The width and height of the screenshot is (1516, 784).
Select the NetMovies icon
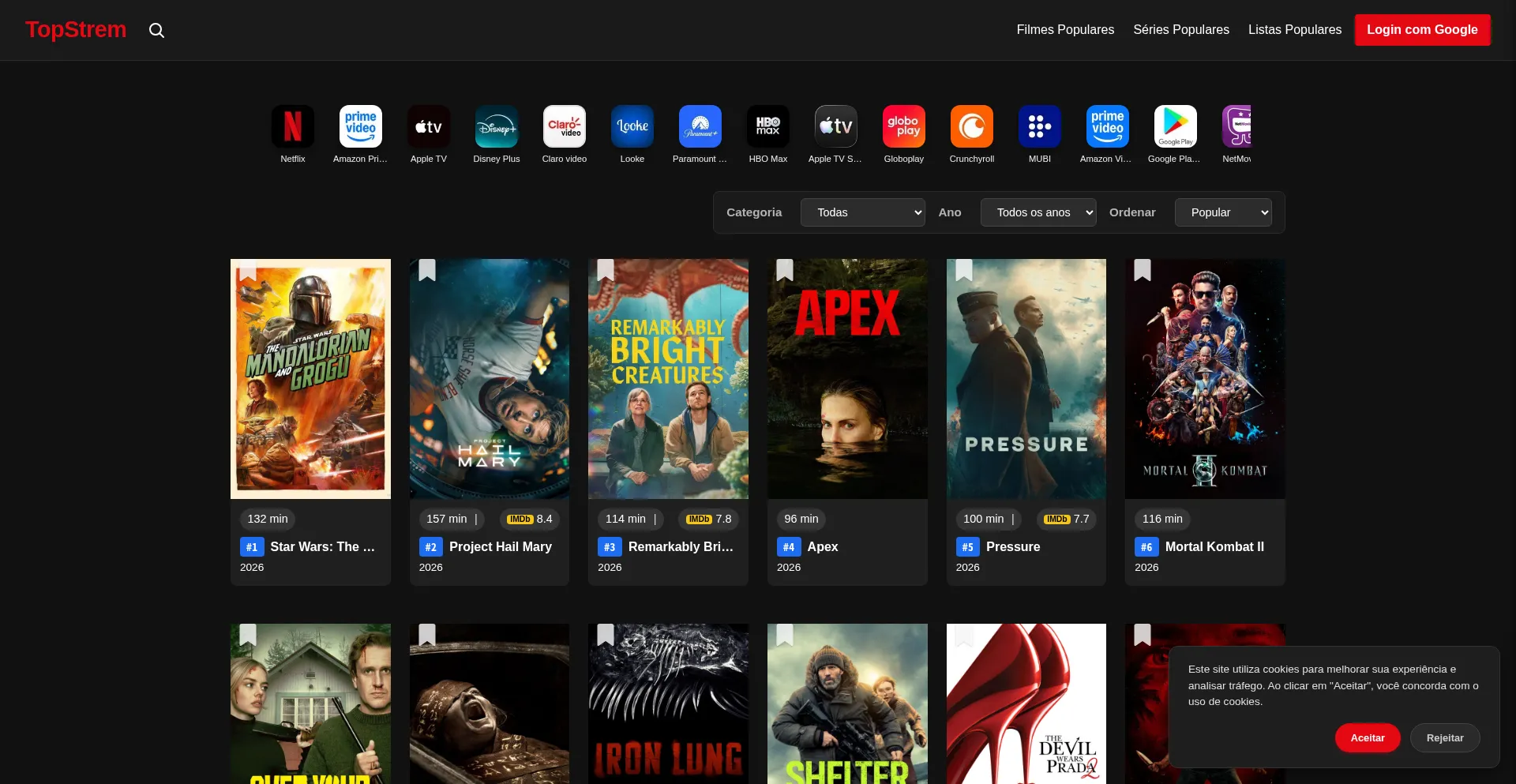[1236, 126]
